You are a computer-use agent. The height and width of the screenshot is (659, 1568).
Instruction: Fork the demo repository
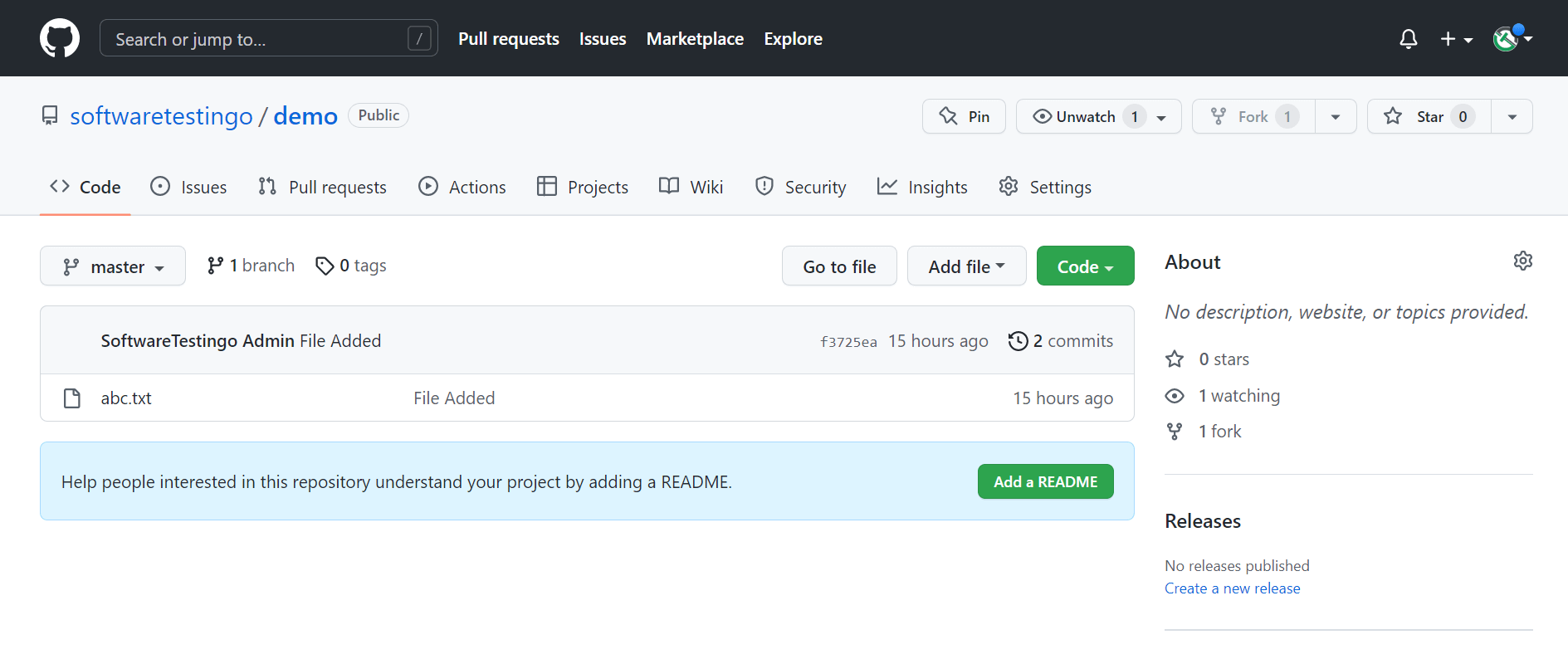pyautogui.click(x=1253, y=116)
